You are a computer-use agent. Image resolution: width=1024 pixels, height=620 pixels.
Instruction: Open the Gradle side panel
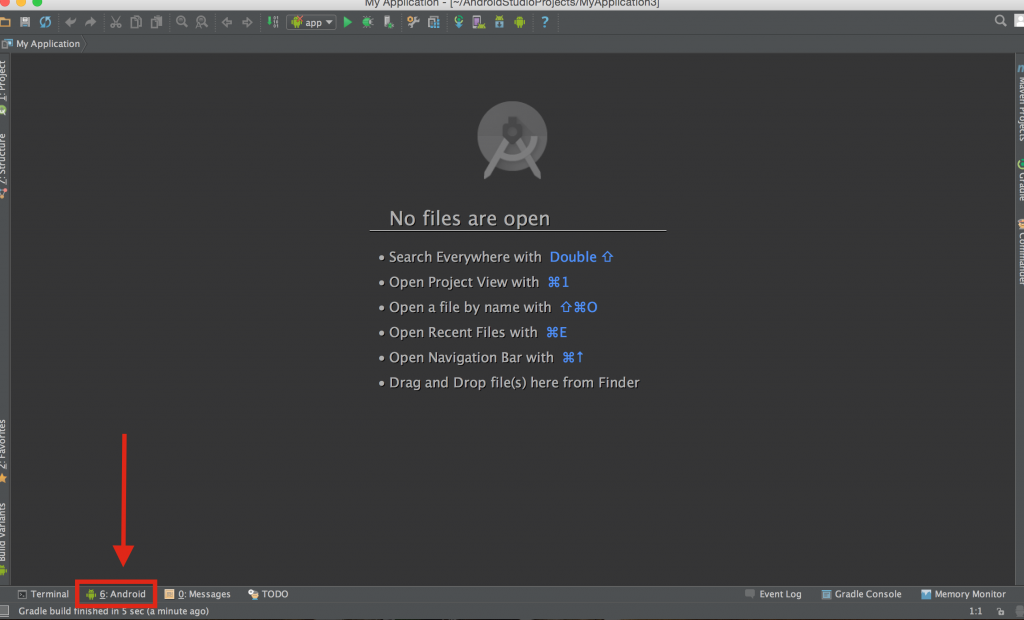[1019, 180]
